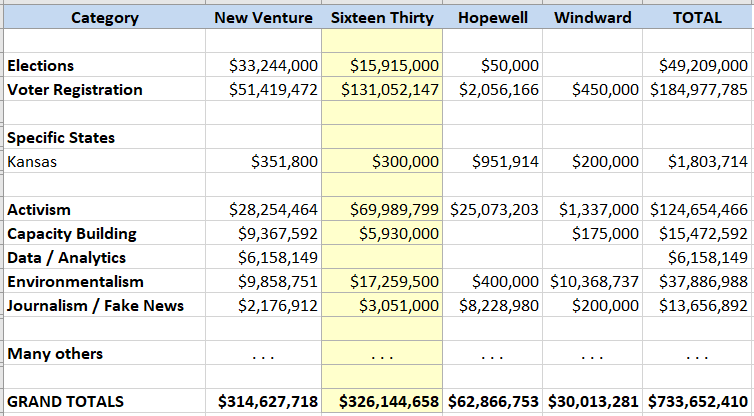The width and height of the screenshot is (754, 416).
Task: Click the $733,652,410 overall total
Action: tap(698, 402)
